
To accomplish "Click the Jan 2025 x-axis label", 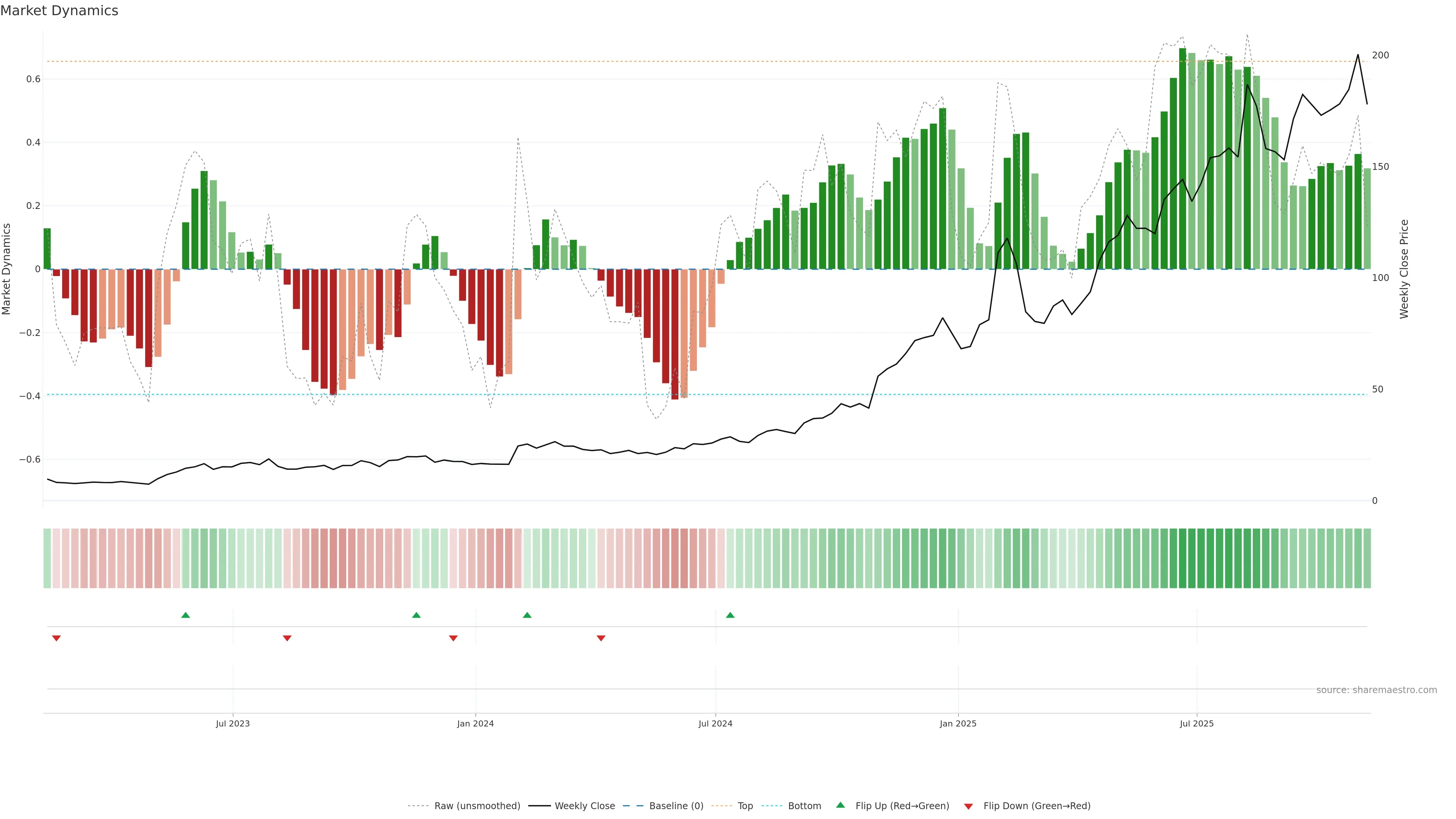I will tap(958, 723).
